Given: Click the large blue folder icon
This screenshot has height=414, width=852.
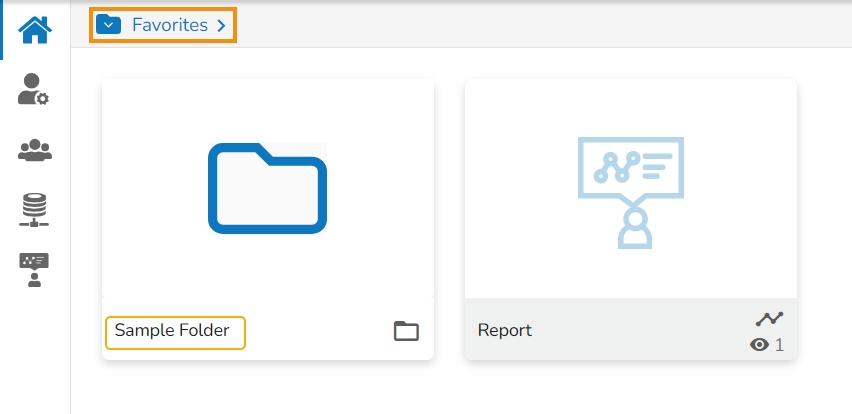Looking at the screenshot, I should pyautogui.click(x=268, y=189).
